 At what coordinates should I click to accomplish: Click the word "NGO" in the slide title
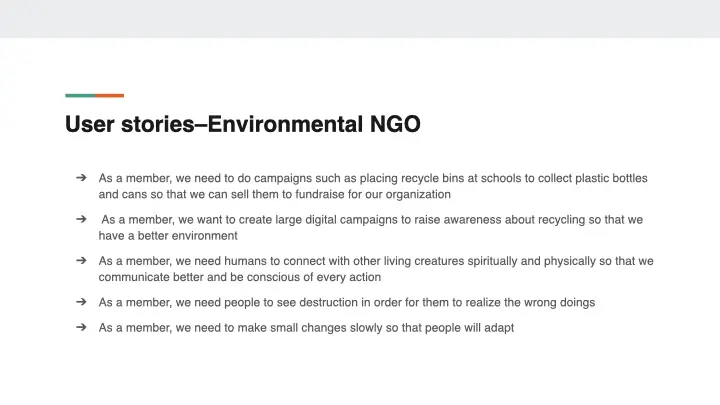[x=395, y=125]
